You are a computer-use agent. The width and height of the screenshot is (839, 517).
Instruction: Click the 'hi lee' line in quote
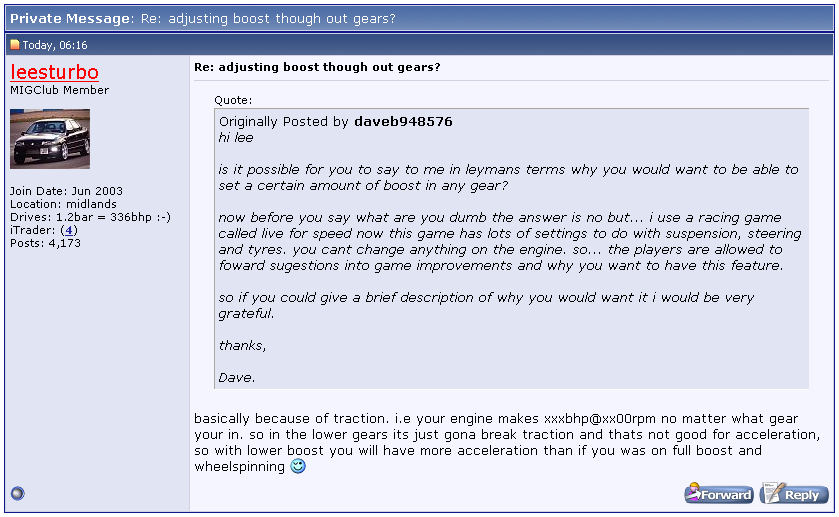click(x=237, y=136)
